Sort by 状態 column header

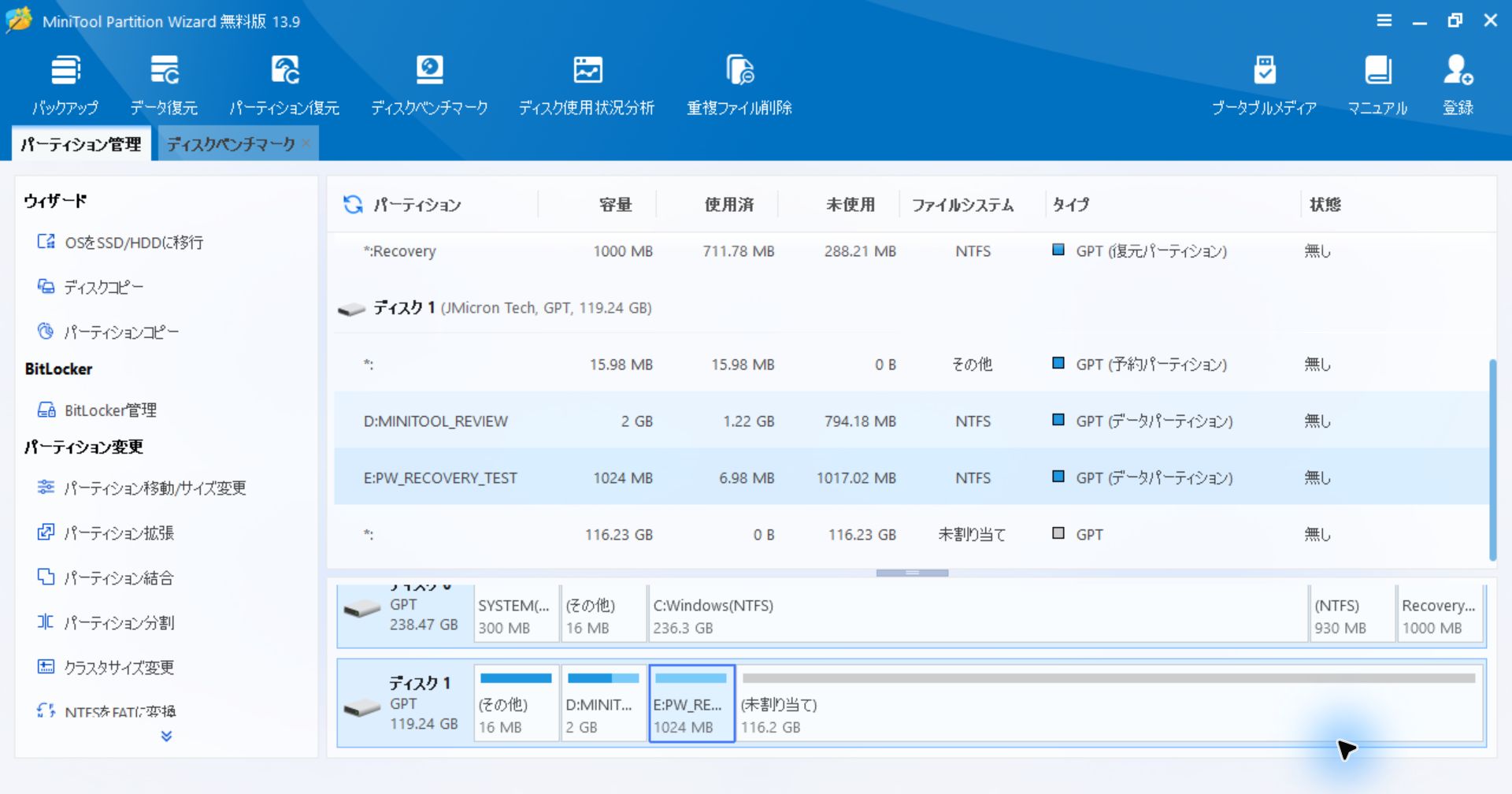(1325, 205)
